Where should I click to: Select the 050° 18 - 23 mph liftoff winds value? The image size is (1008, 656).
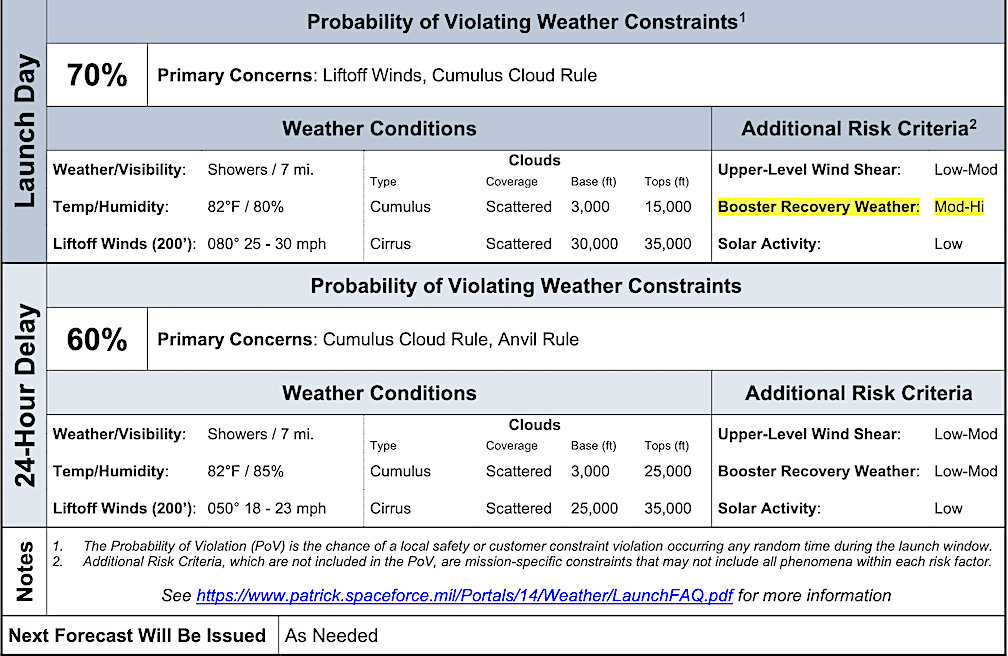[267, 508]
